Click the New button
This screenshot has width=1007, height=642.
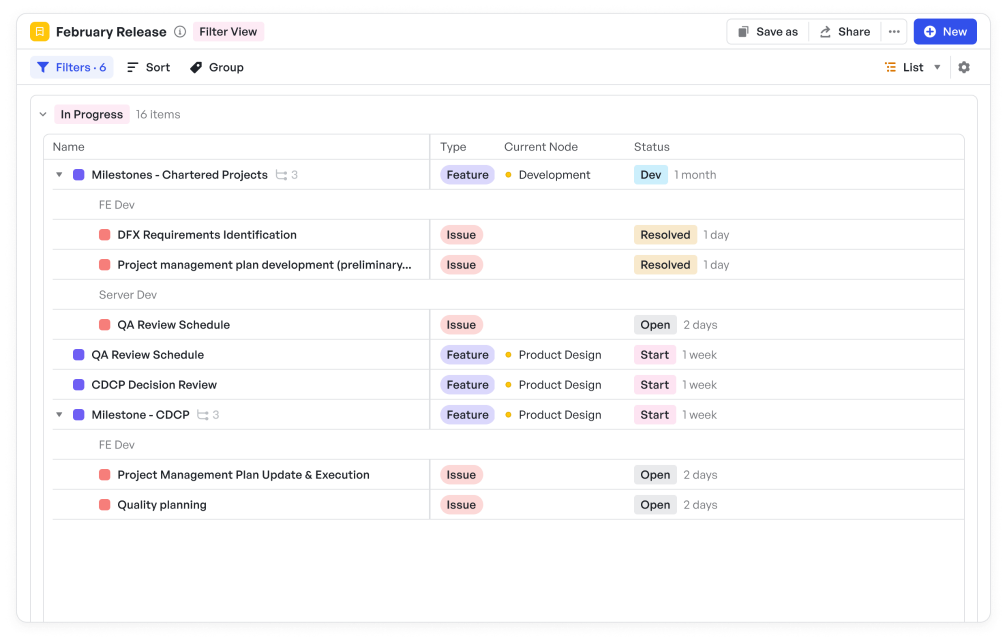tap(945, 32)
